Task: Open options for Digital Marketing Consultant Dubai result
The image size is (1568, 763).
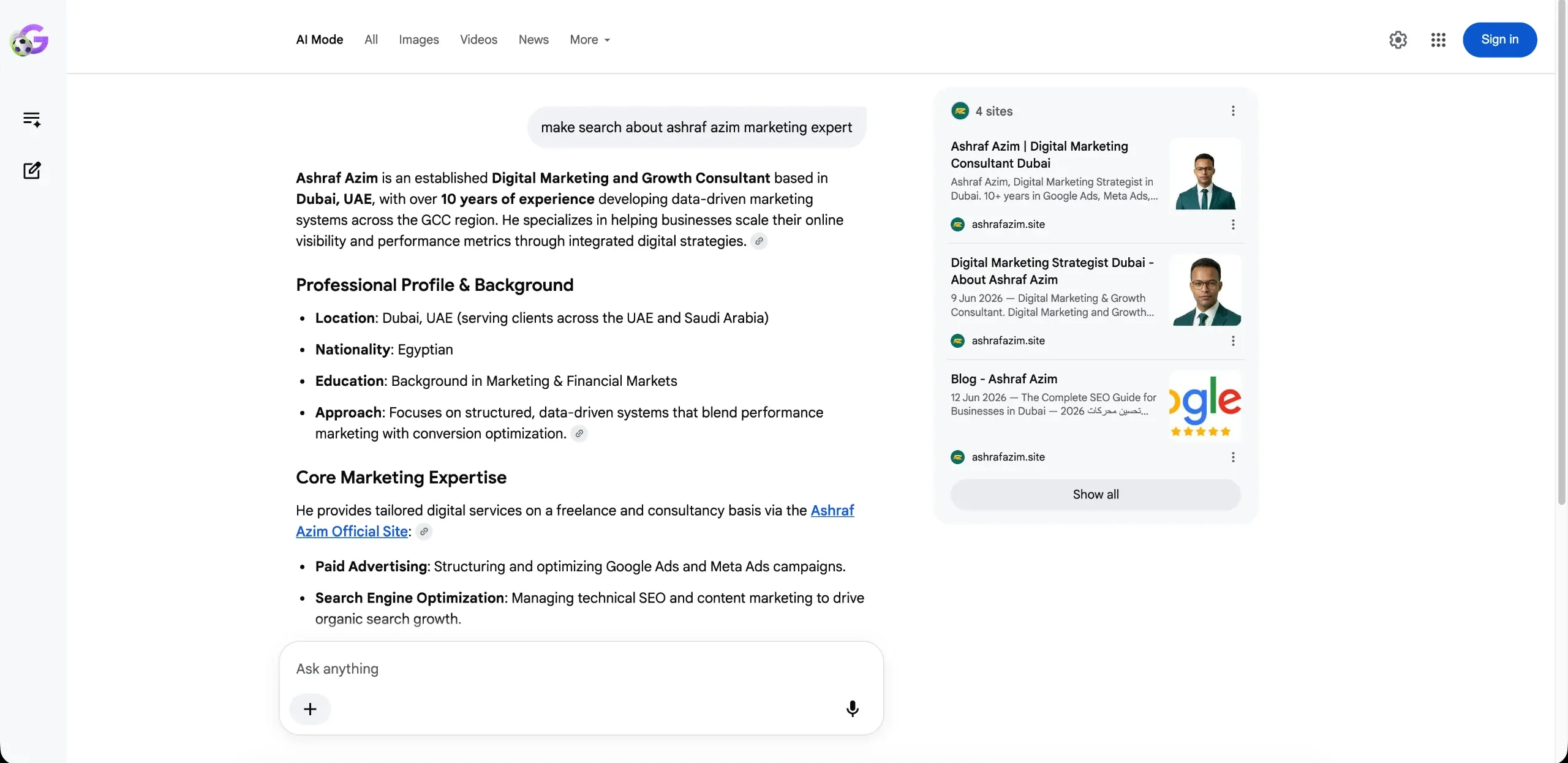Action: click(x=1233, y=224)
